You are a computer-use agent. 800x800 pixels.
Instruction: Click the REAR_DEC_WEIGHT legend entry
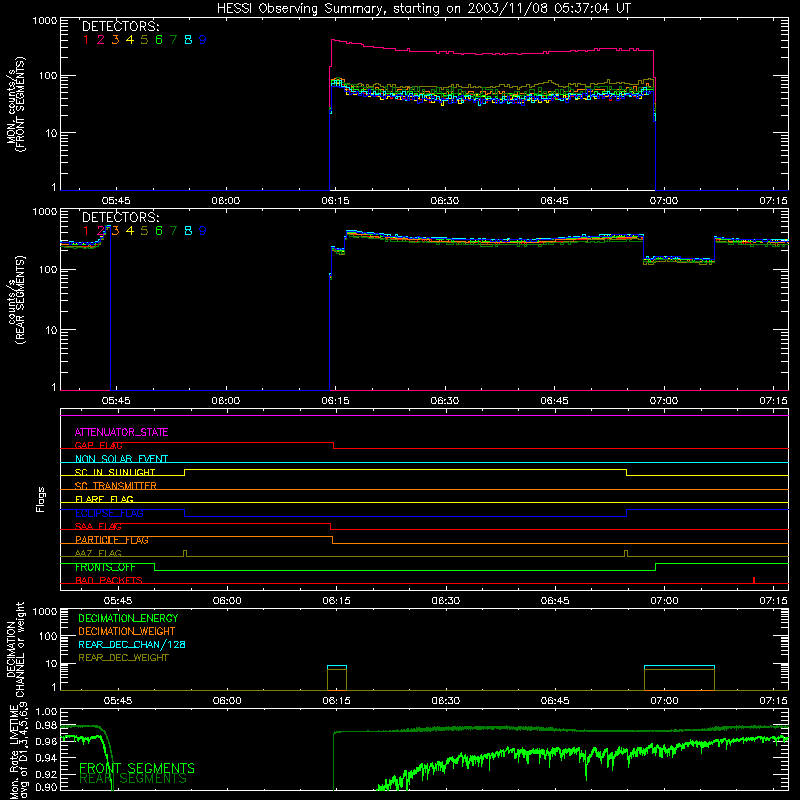click(x=123, y=658)
